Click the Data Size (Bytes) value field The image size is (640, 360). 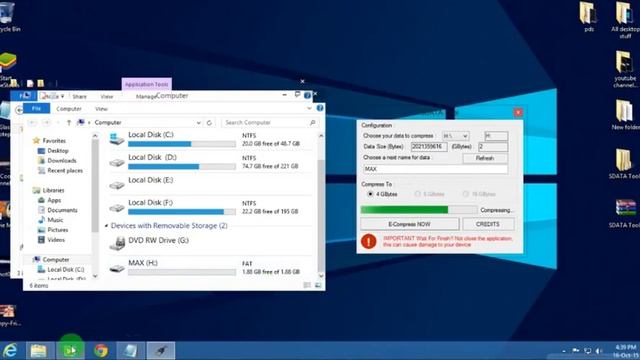(x=429, y=147)
